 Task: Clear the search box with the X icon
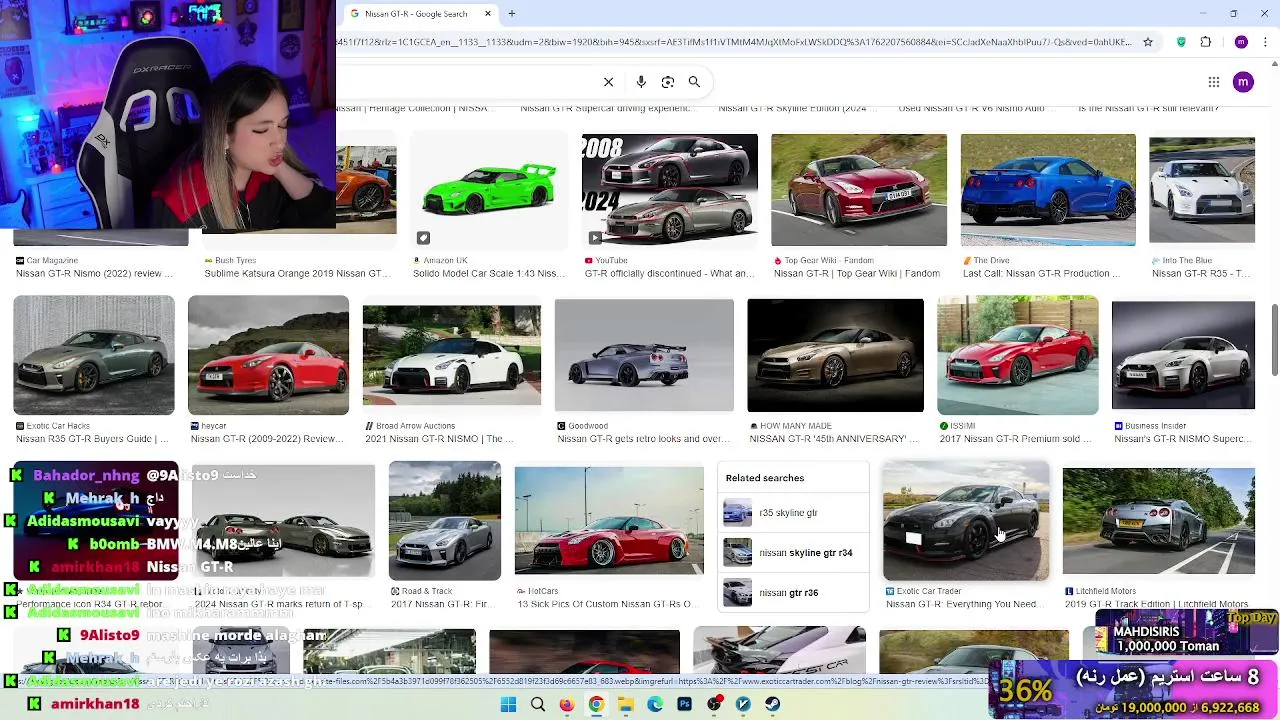tap(608, 82)
